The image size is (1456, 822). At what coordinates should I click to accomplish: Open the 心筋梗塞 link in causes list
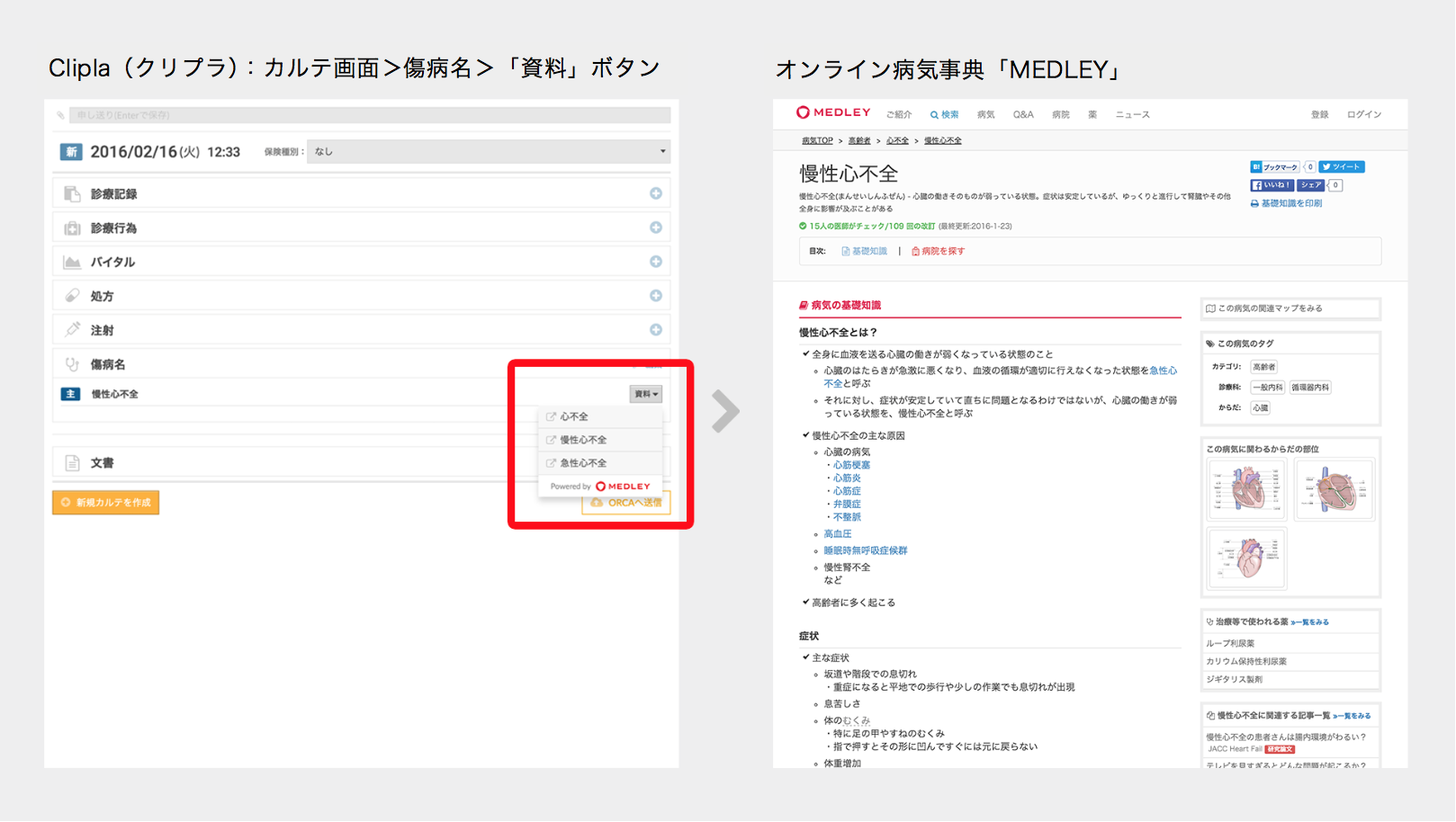(851, 465)
